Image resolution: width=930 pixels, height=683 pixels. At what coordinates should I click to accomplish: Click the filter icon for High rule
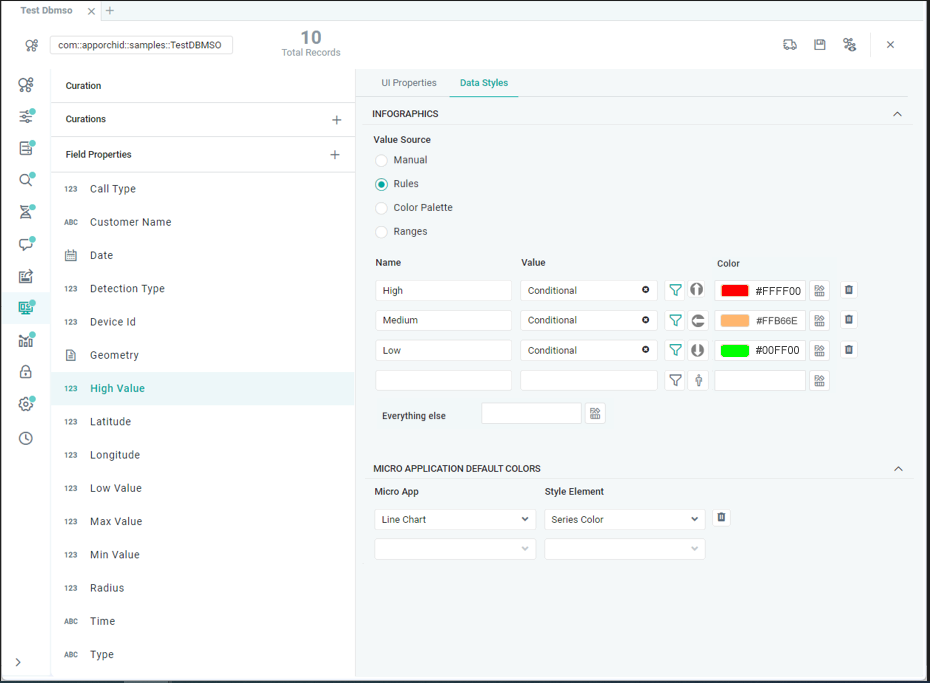tap(676, 290)
